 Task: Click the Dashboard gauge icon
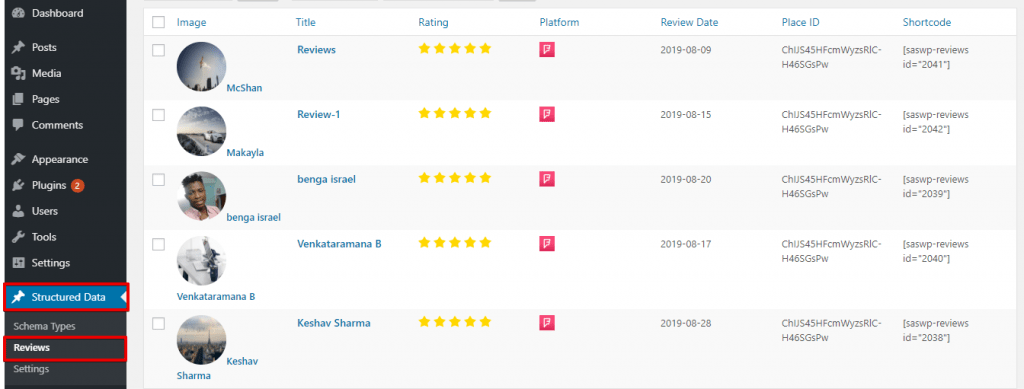tap(18, 13)
